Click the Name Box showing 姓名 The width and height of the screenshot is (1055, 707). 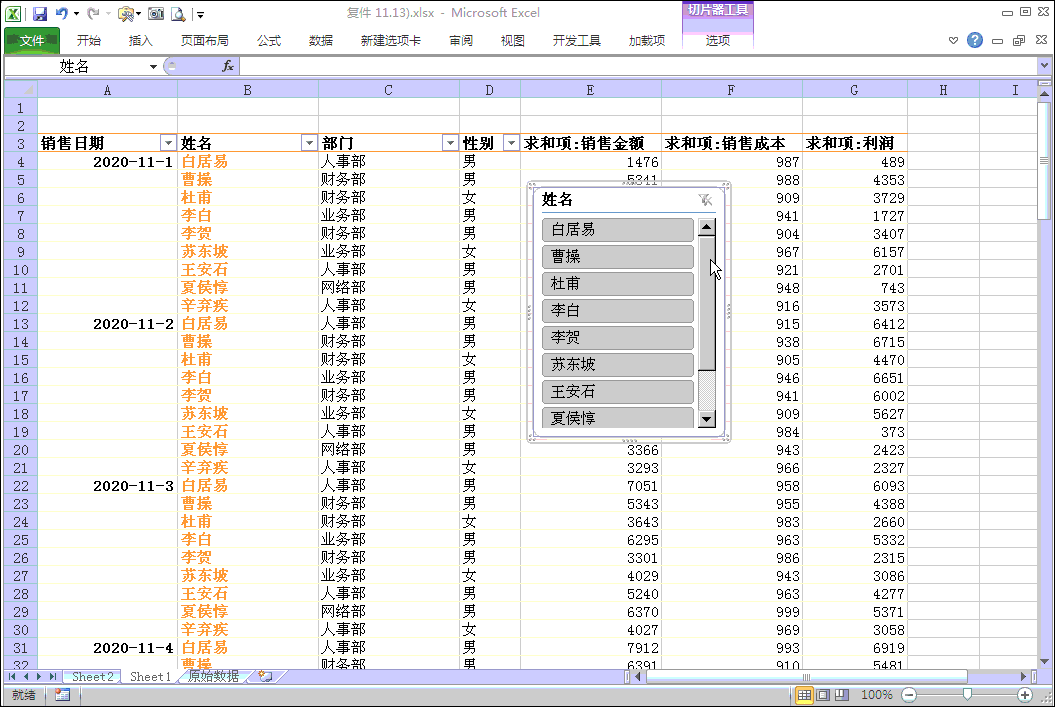pos(75,66)
